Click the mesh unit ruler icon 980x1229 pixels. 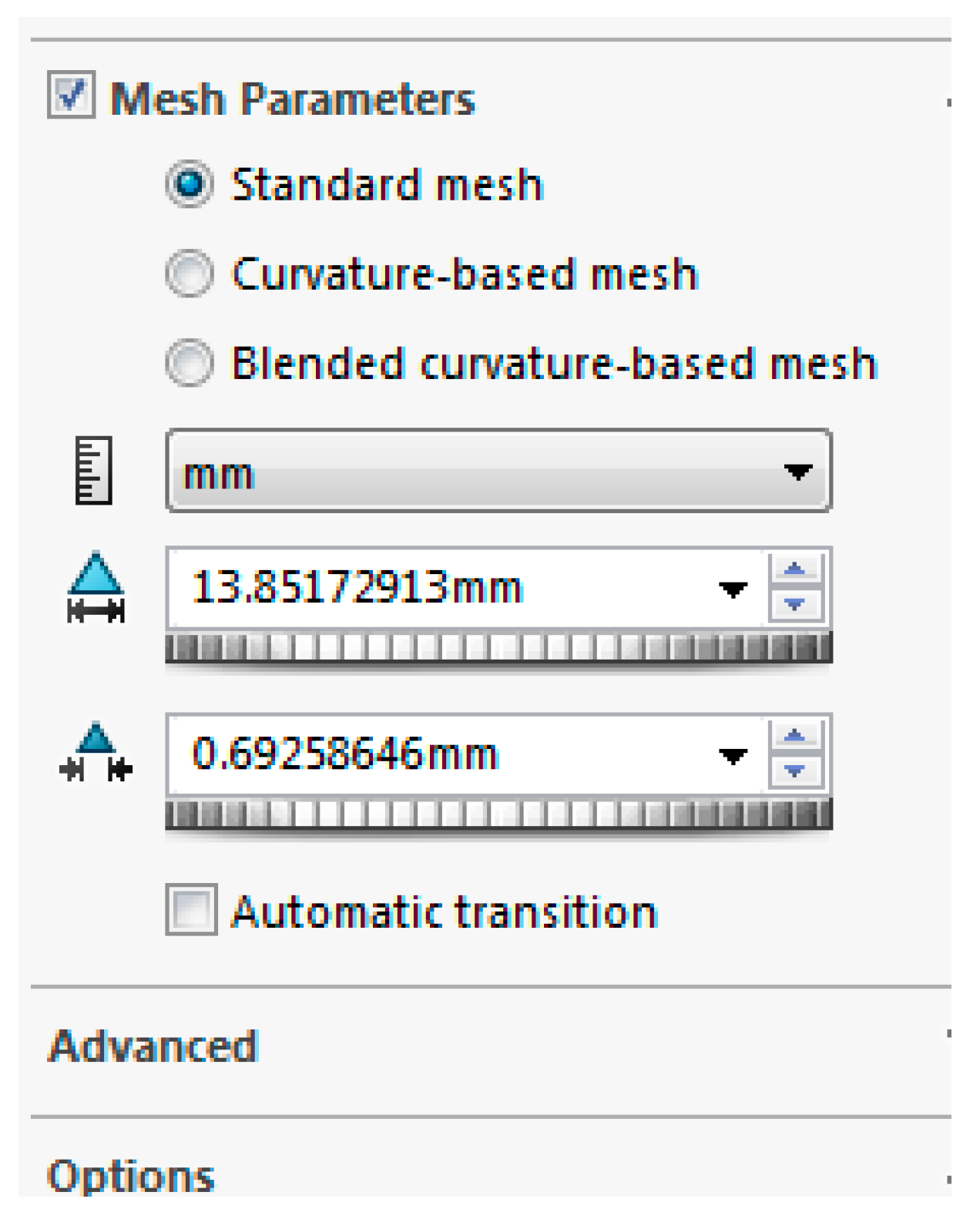click(93, 470)
